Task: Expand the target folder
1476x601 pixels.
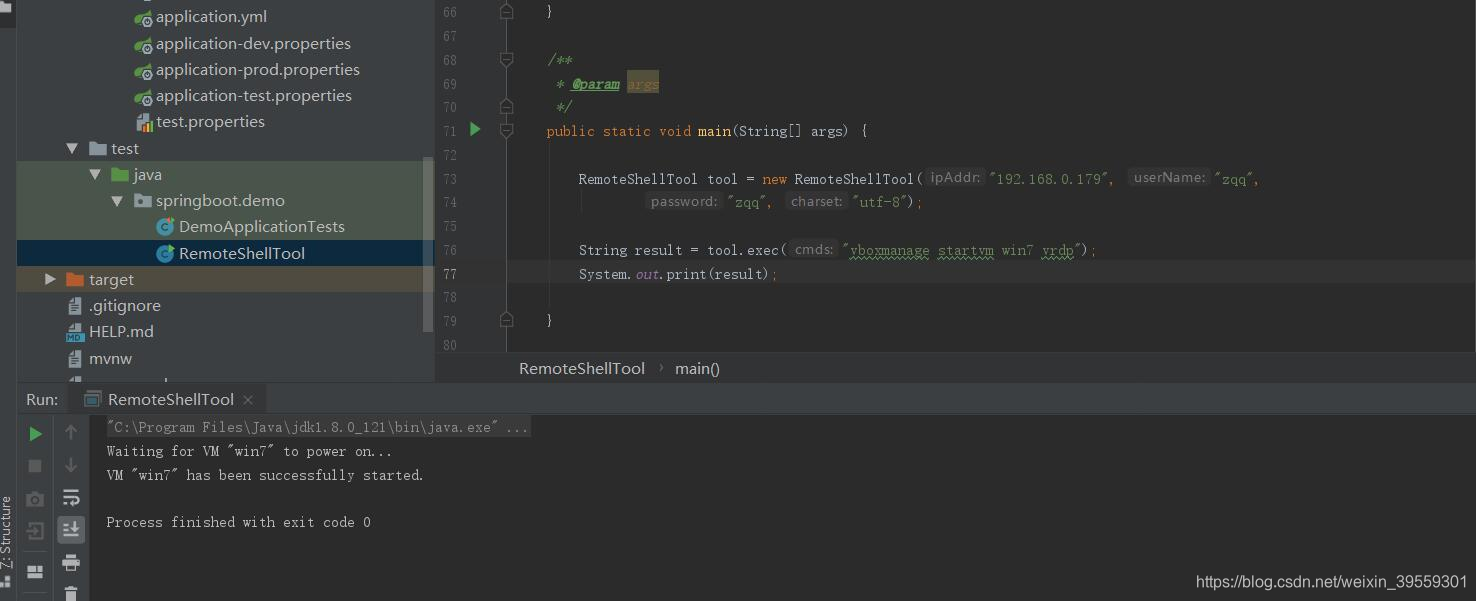Action: pyautogui.click(x=50, y=279)
